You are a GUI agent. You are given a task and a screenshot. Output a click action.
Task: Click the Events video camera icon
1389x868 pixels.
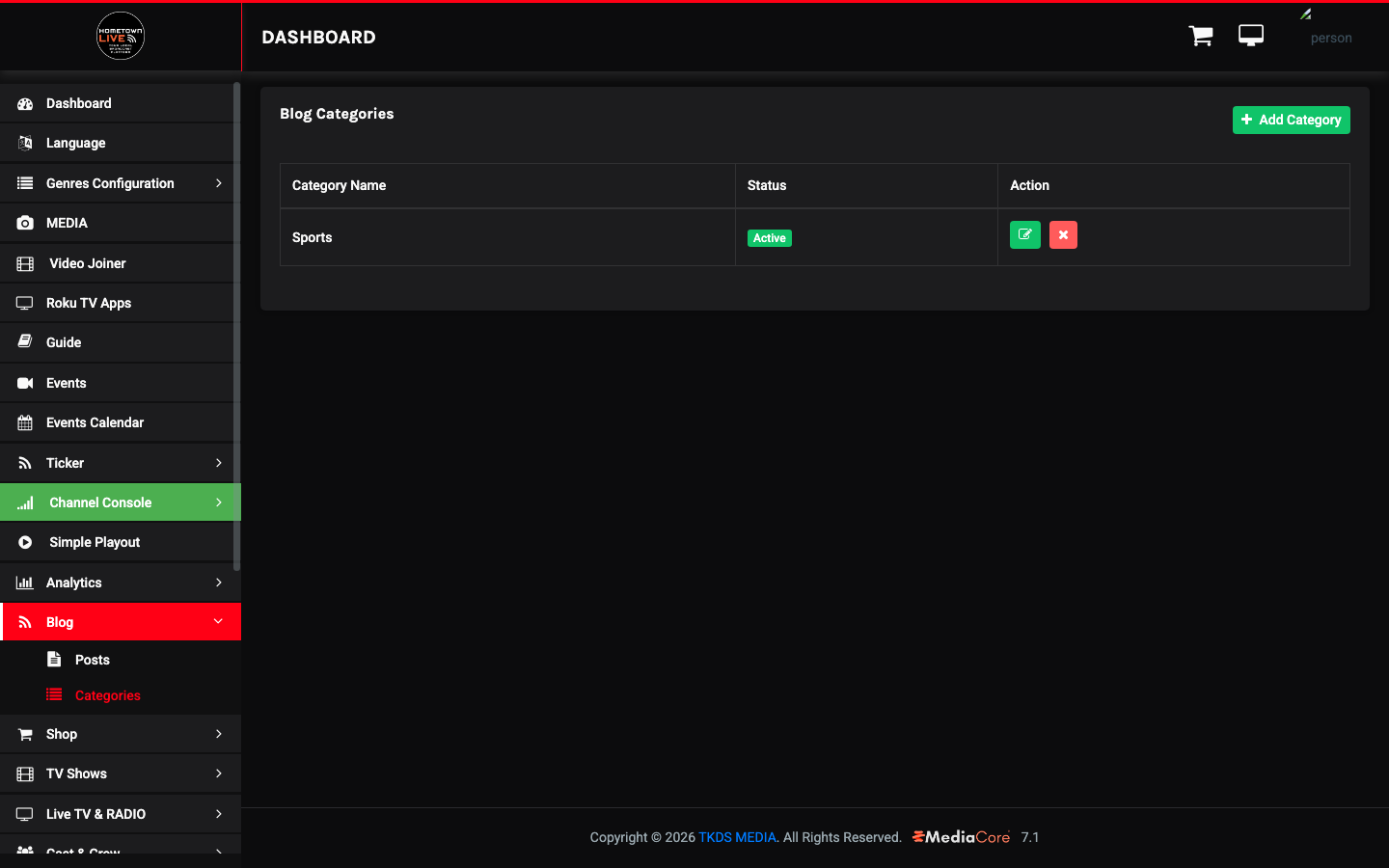click(x=25, y=383)
